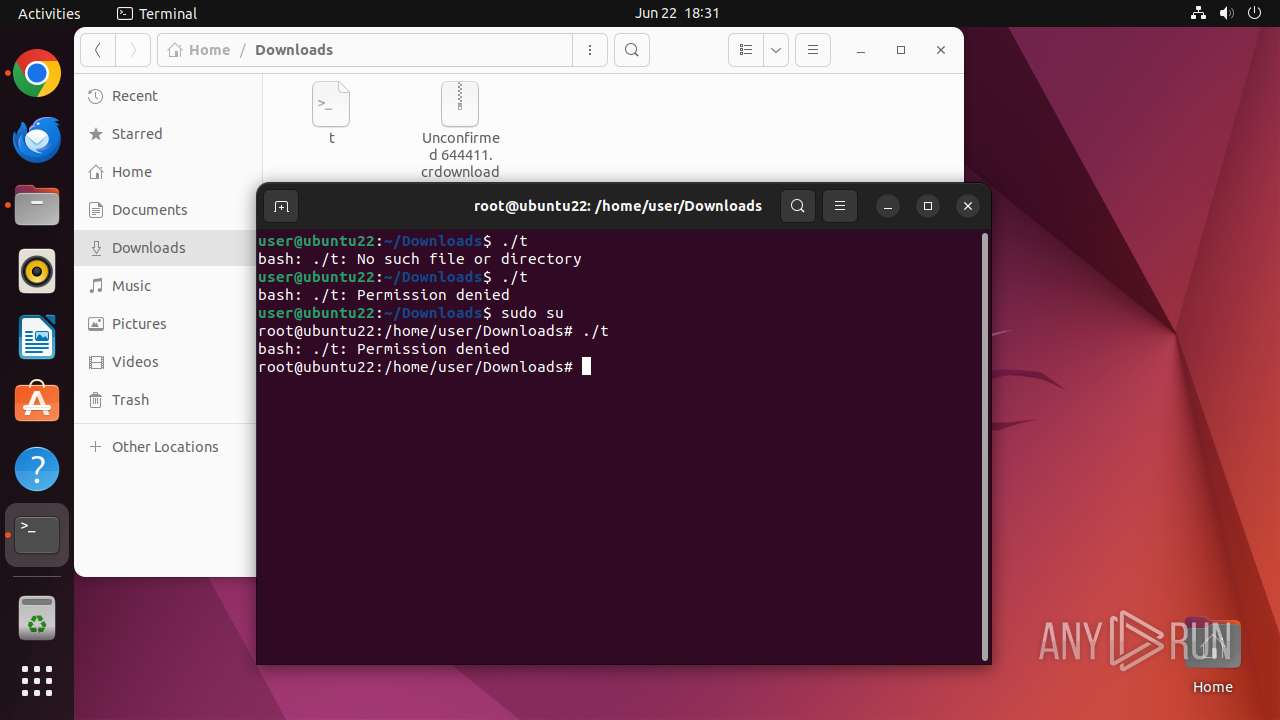Open the Terminal app menu in the top bar
The image size is (1280, 720).
click(157, 13)
